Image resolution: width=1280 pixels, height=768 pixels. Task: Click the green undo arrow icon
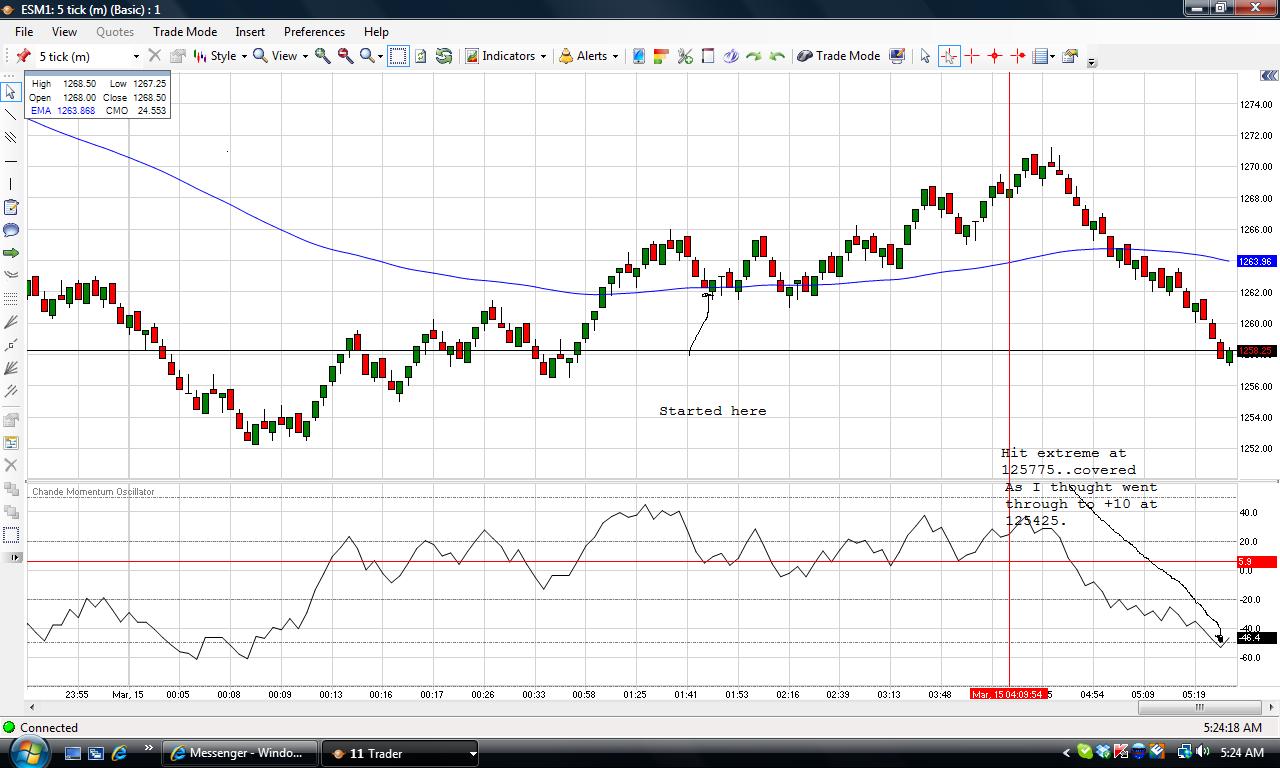pyautogui.click(x=777, y=56)
